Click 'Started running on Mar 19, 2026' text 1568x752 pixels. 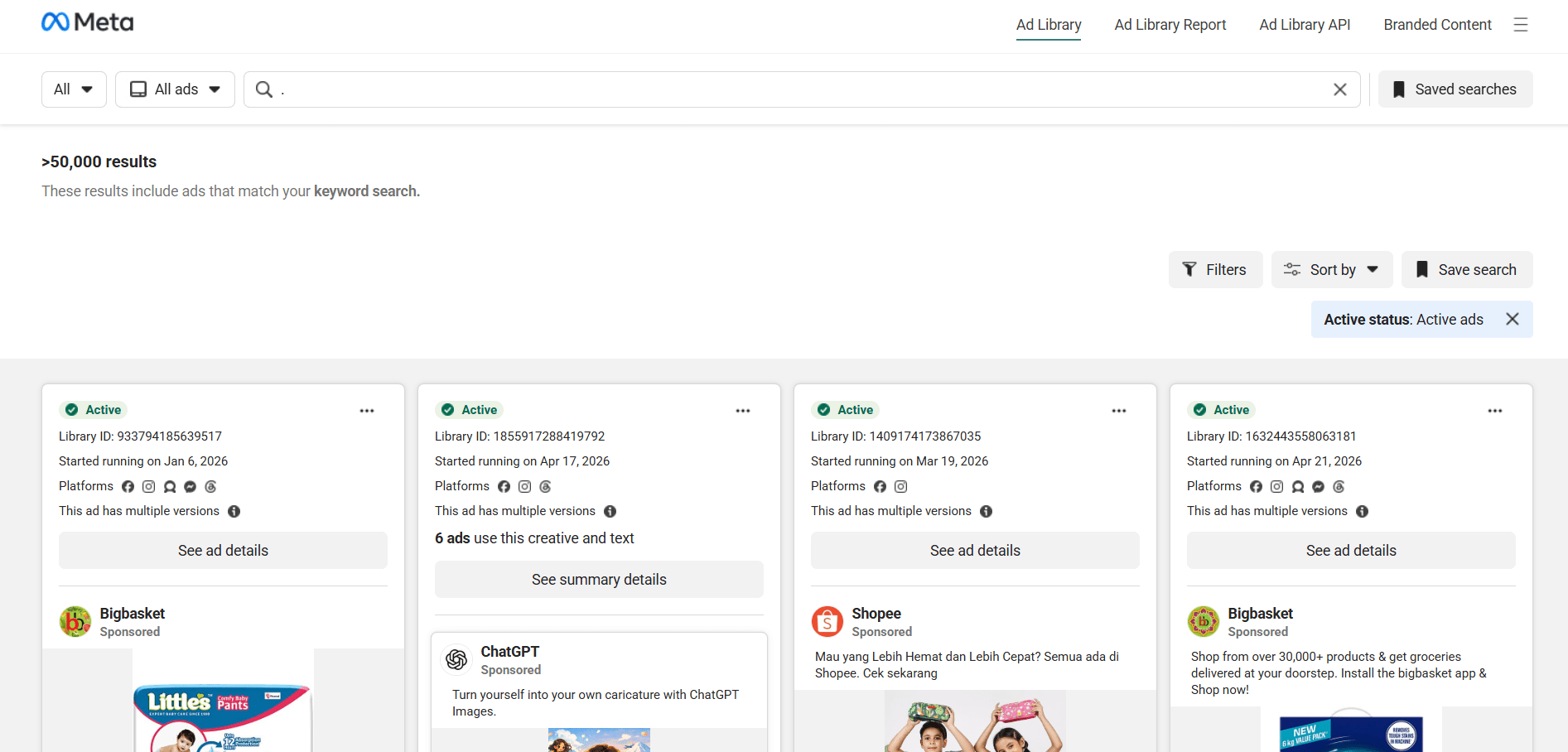900,461
